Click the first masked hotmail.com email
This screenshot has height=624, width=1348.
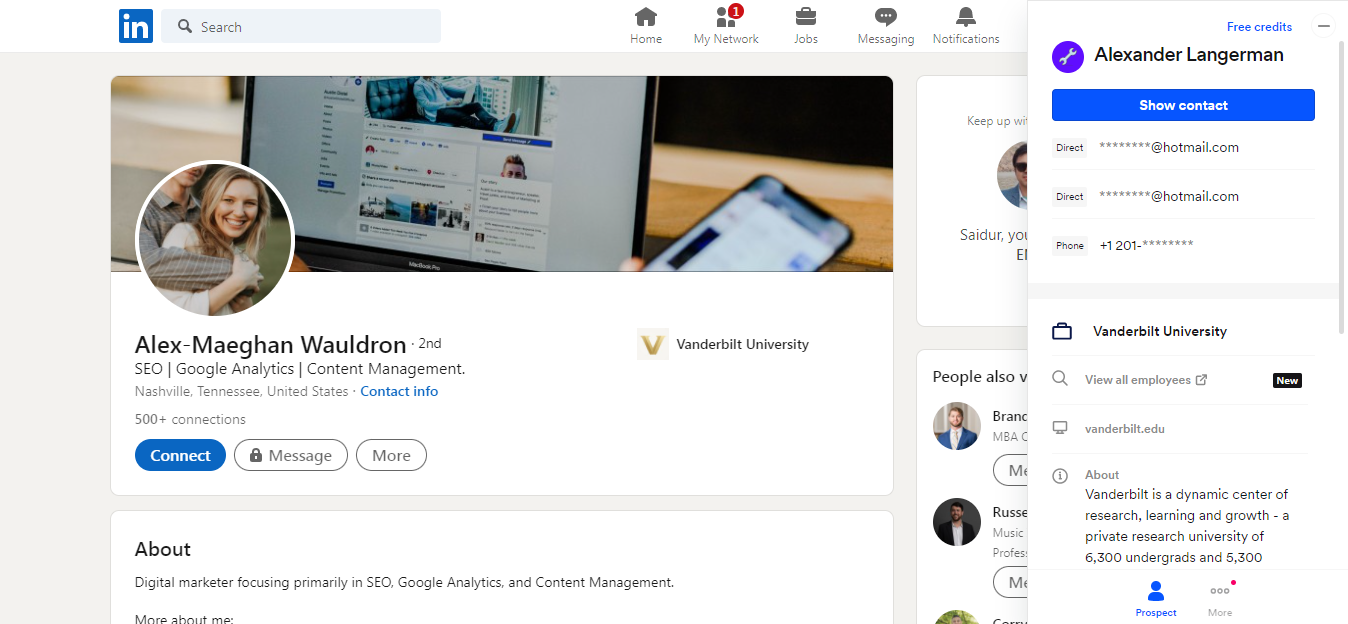pyautogui.click(x=1169, y=147)
